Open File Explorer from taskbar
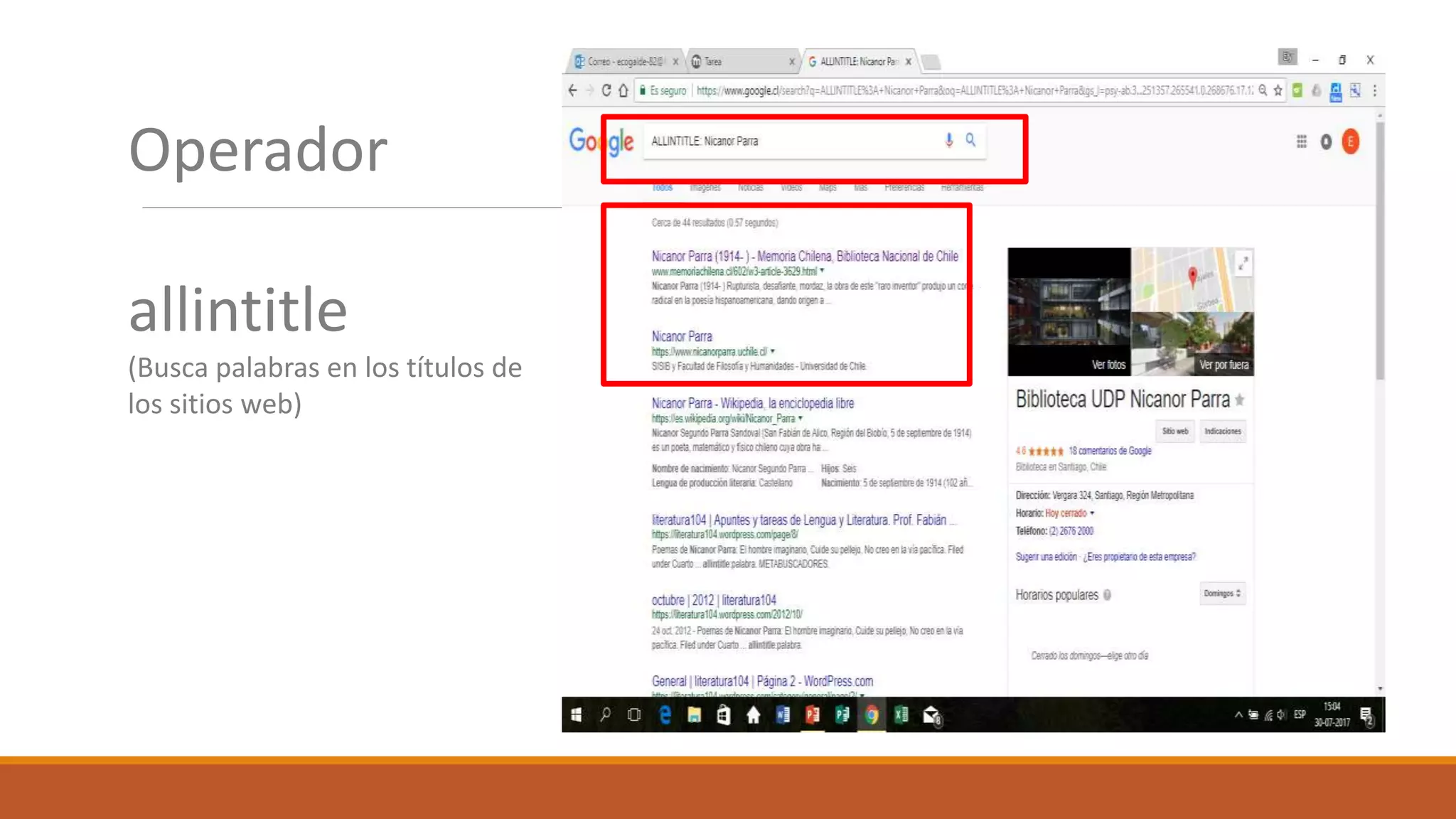This screenshot has height=819, width=1456. point(695,714)
